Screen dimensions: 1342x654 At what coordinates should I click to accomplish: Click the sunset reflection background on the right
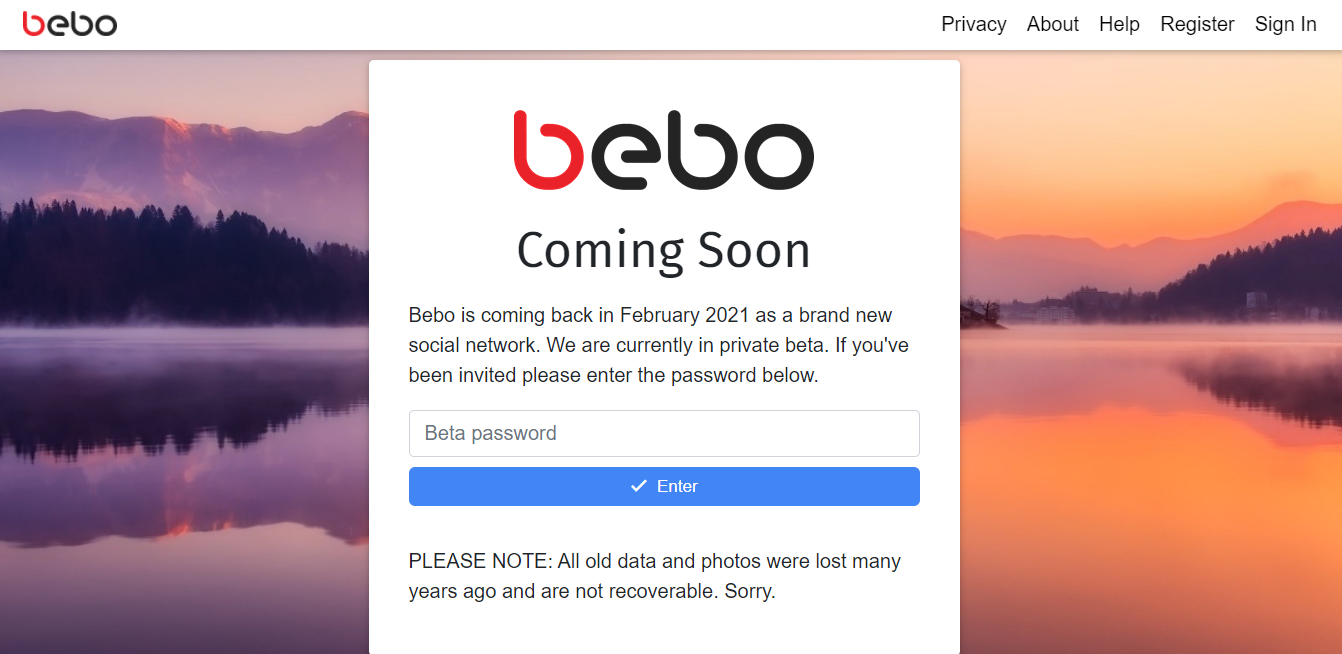coord(1150,400)
